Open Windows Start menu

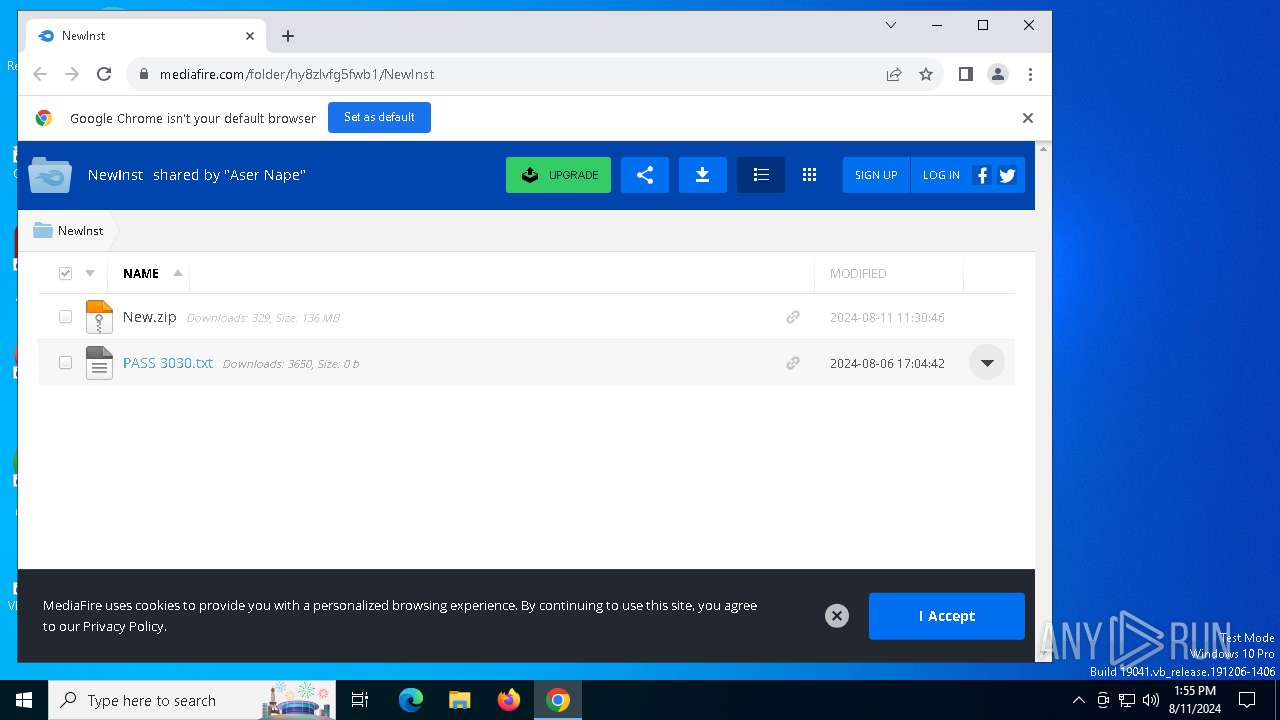(24, 700)
